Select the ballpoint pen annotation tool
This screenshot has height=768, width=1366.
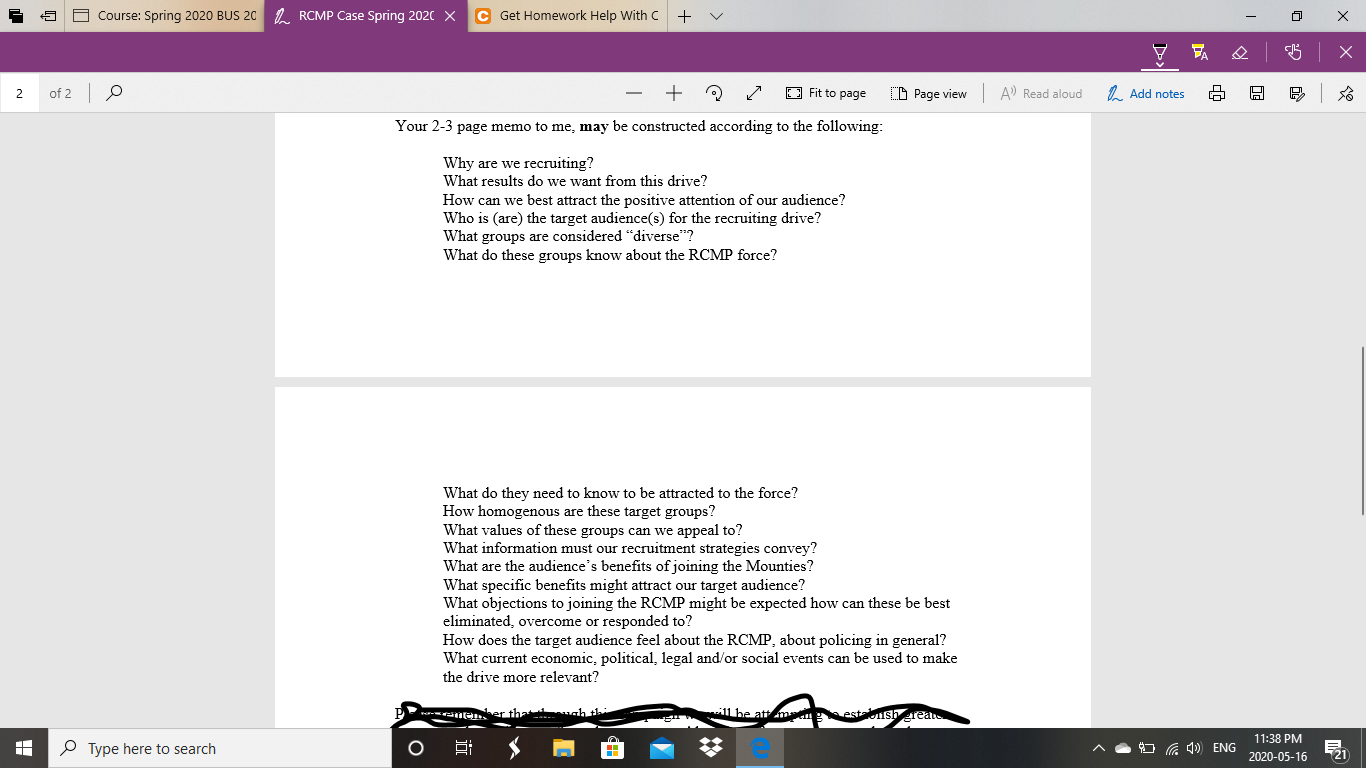point(1160,52)
